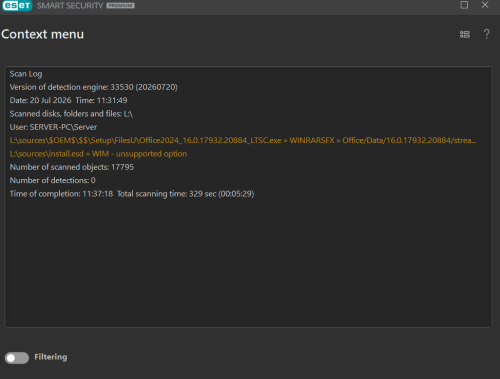Click the PREMIUM badge next to Smart Security

tap(120, 6)
